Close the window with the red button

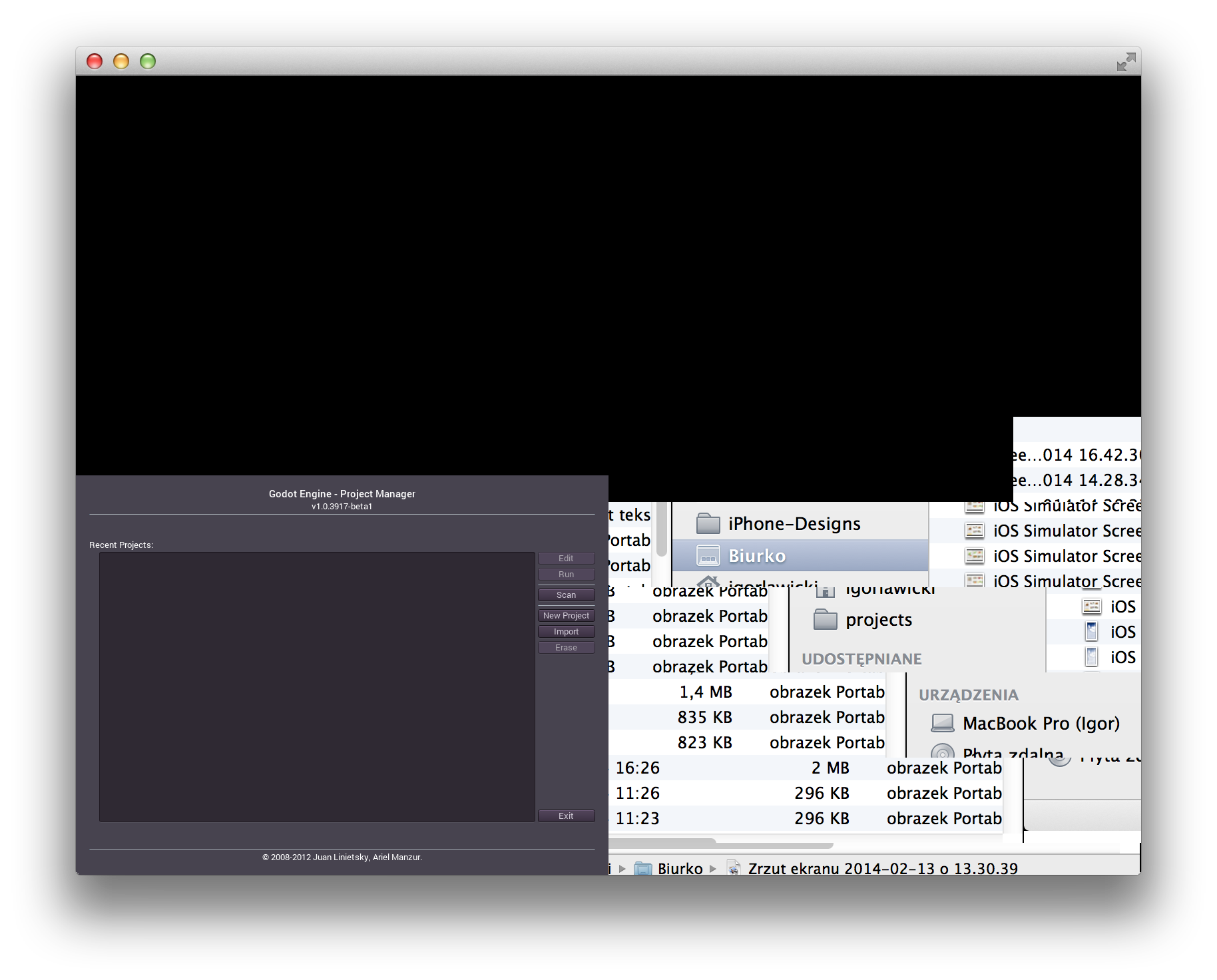[x=95, y=61]
